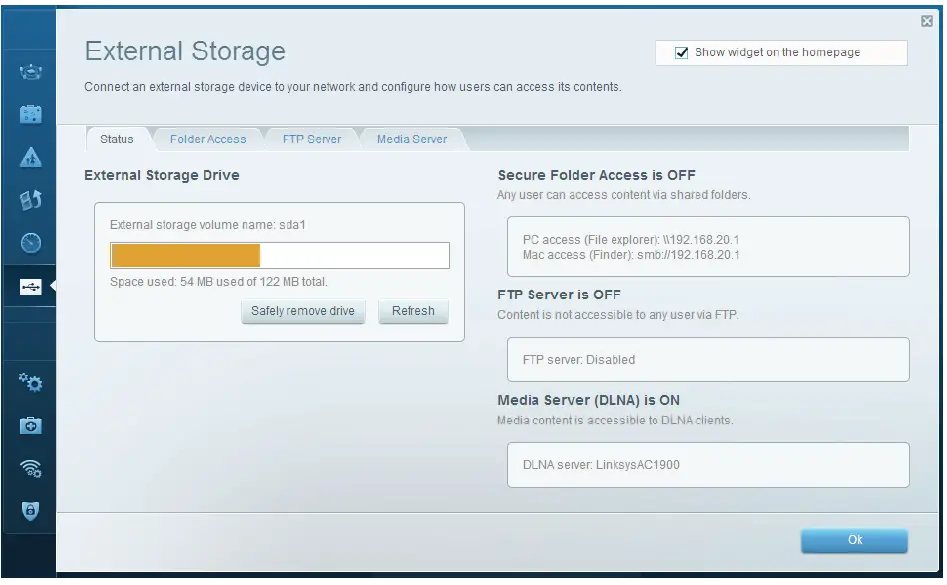The image size is (947, 585).
Task: Open the Wireless settings Wi-Fi icon
Action: point(30,469)
